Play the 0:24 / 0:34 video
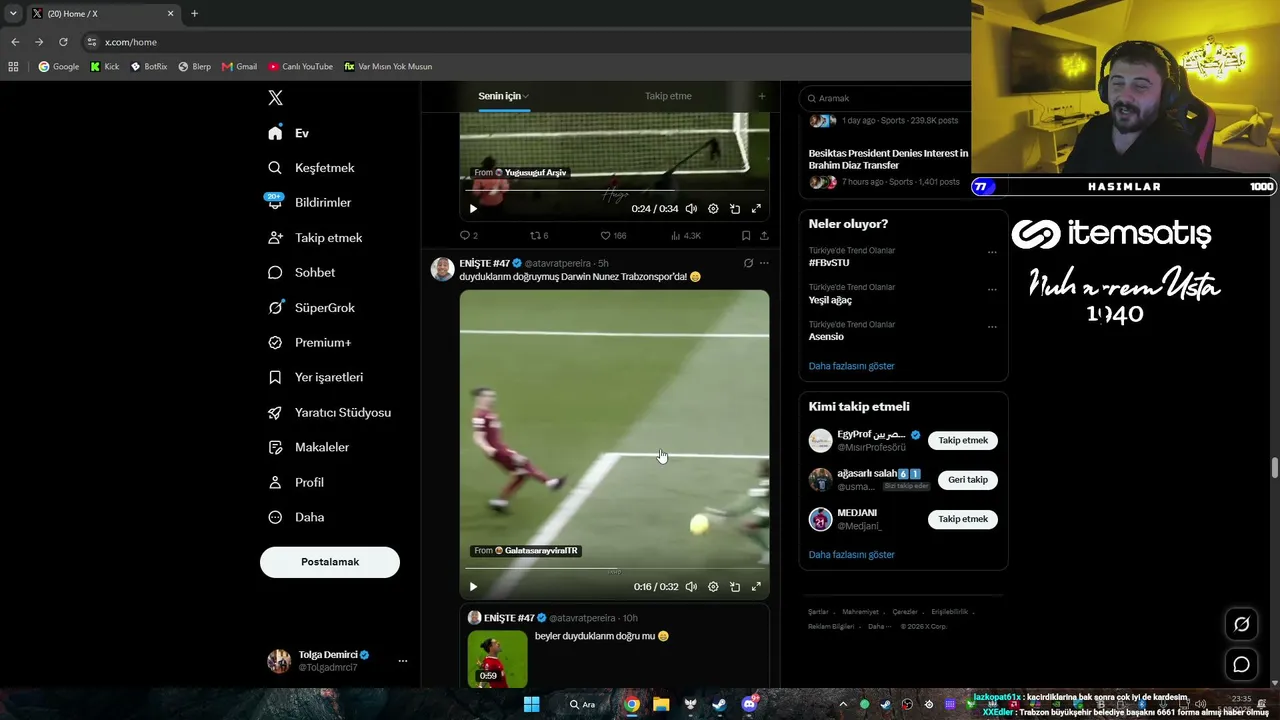The height and width of the screenshot is (720, 1280). click(473, 209)
